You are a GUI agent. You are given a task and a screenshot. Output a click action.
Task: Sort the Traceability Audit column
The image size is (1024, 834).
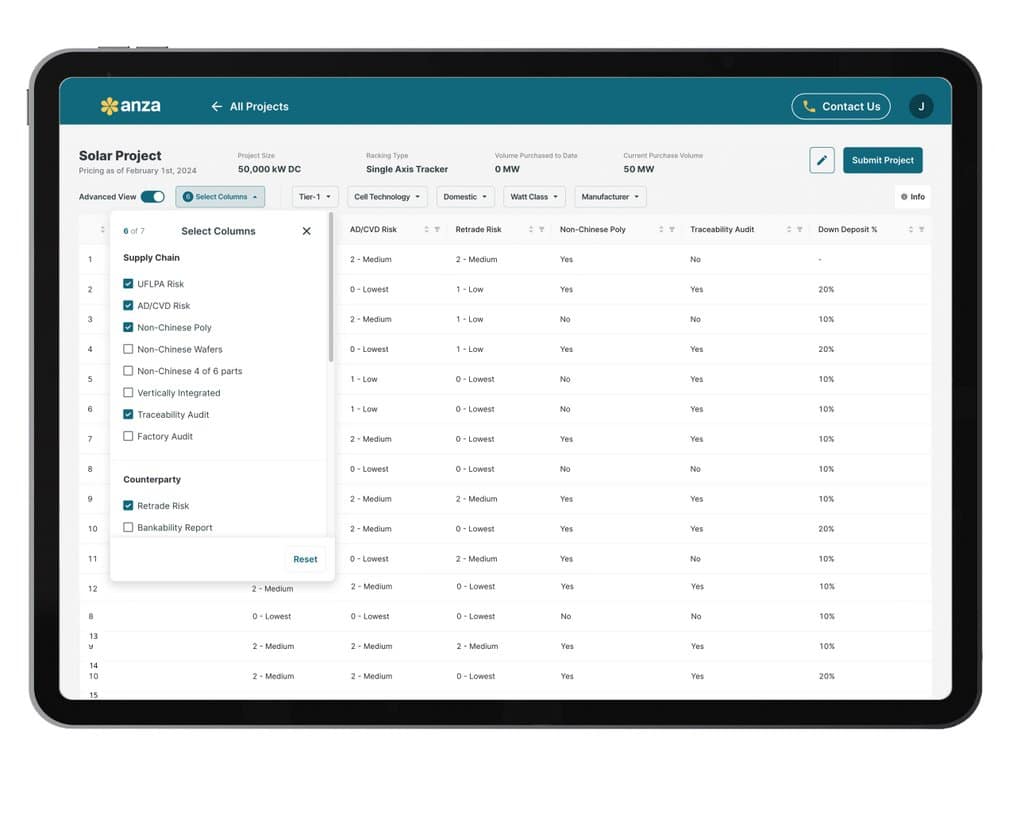(x=788, y=230)
